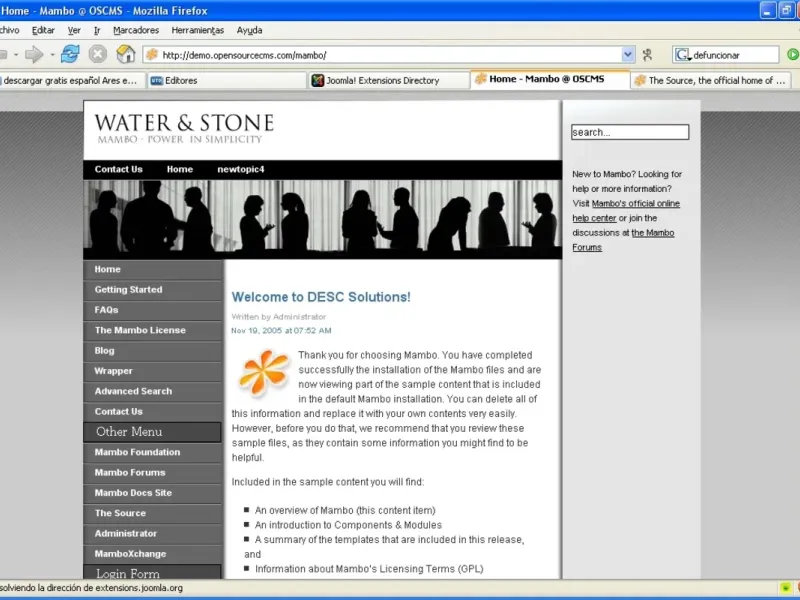
Task: Reload the page with the refresh icon
Action: click(70, 54)
